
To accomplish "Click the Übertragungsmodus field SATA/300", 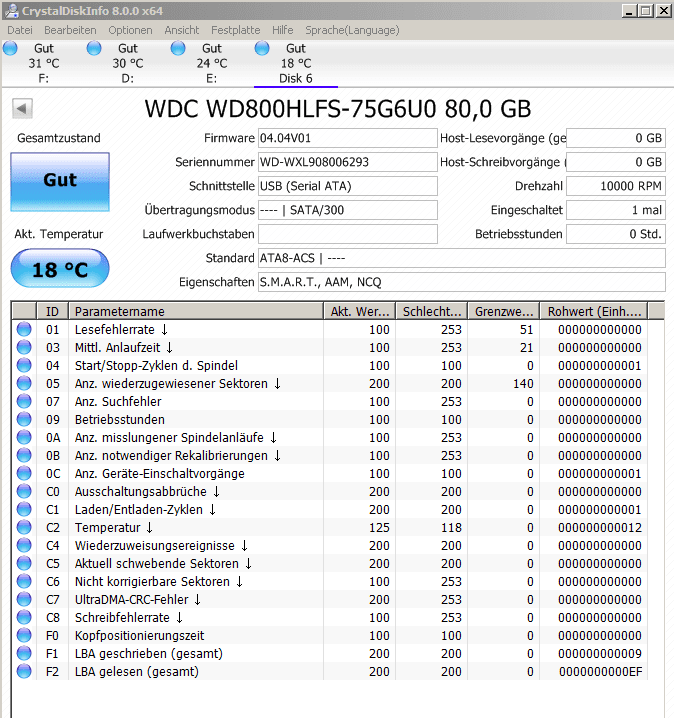I will click(348, 210).
